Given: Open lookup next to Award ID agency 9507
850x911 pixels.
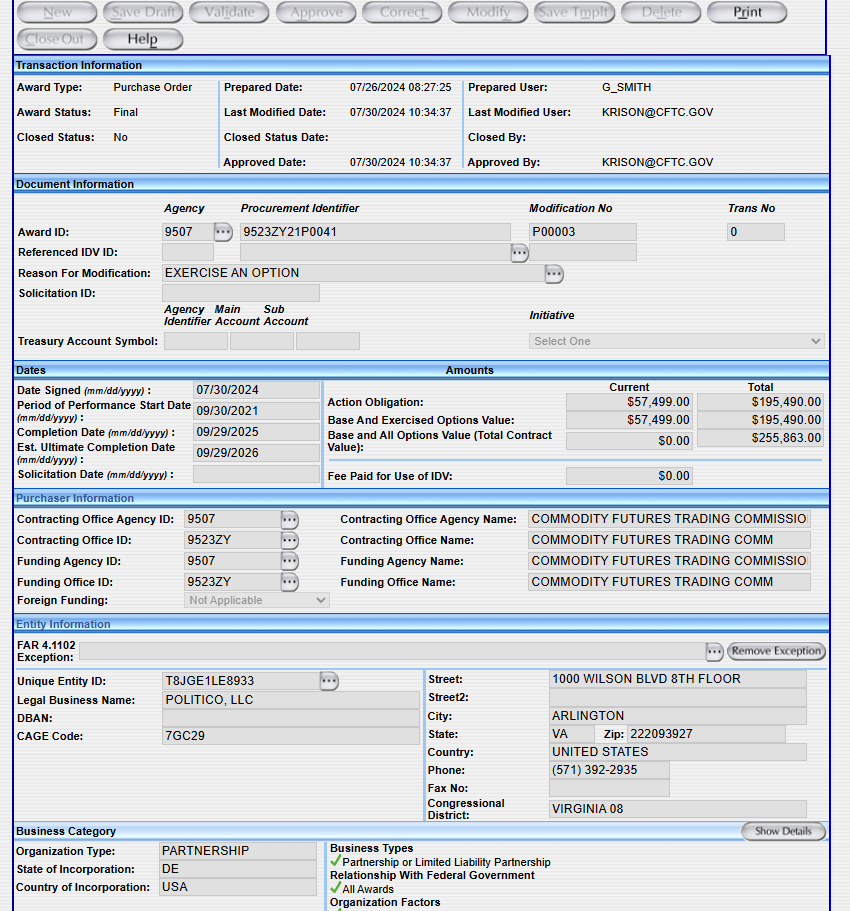Looking at the screenshot, I should tap(223, 232).
